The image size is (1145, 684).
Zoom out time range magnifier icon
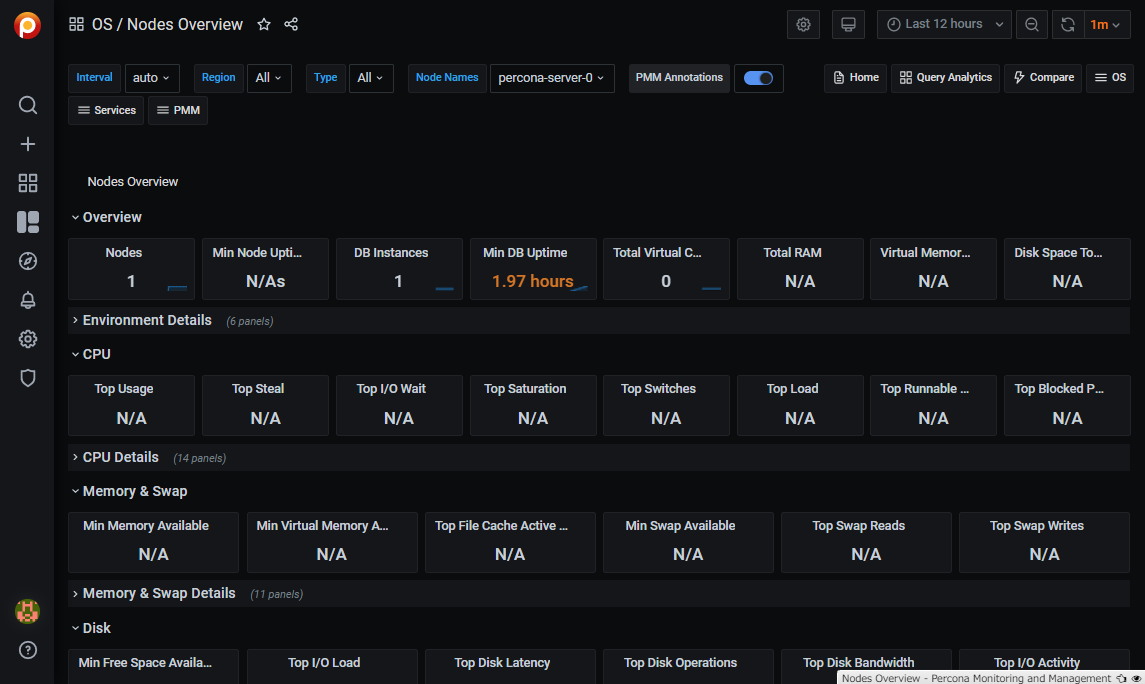point(1031,24)
